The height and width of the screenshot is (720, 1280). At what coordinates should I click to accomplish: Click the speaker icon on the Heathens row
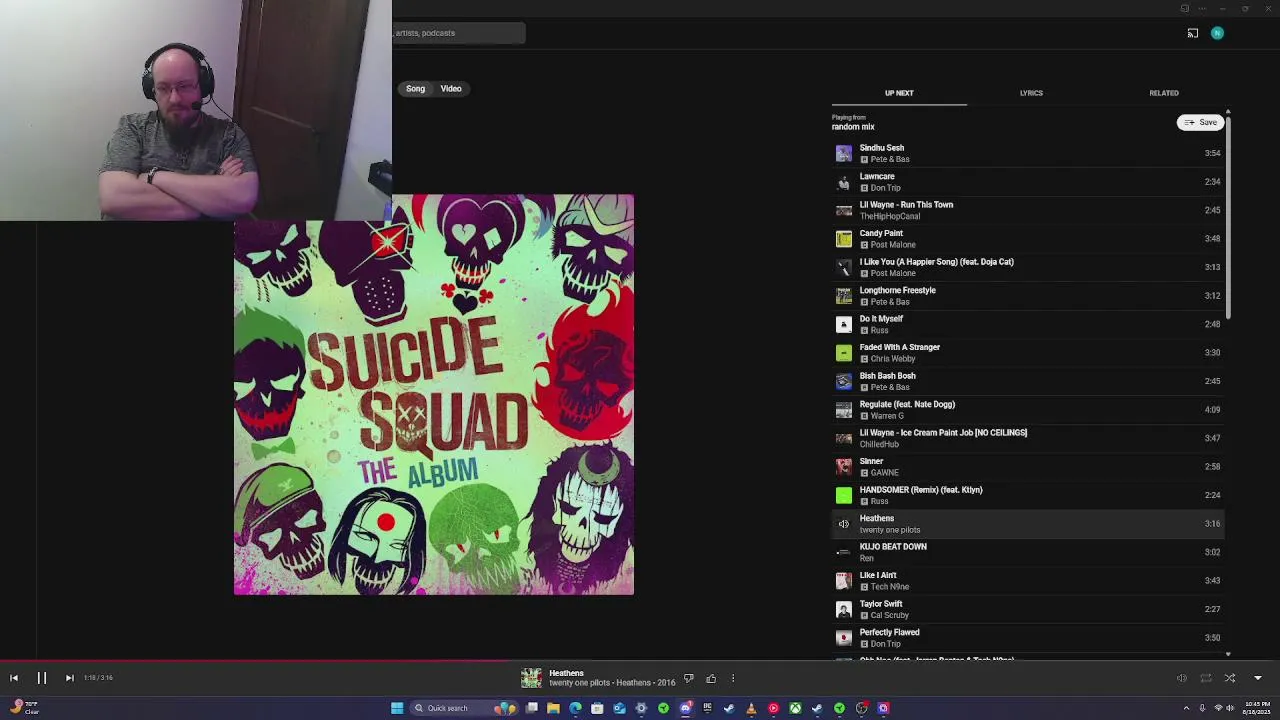pos(844,524)
